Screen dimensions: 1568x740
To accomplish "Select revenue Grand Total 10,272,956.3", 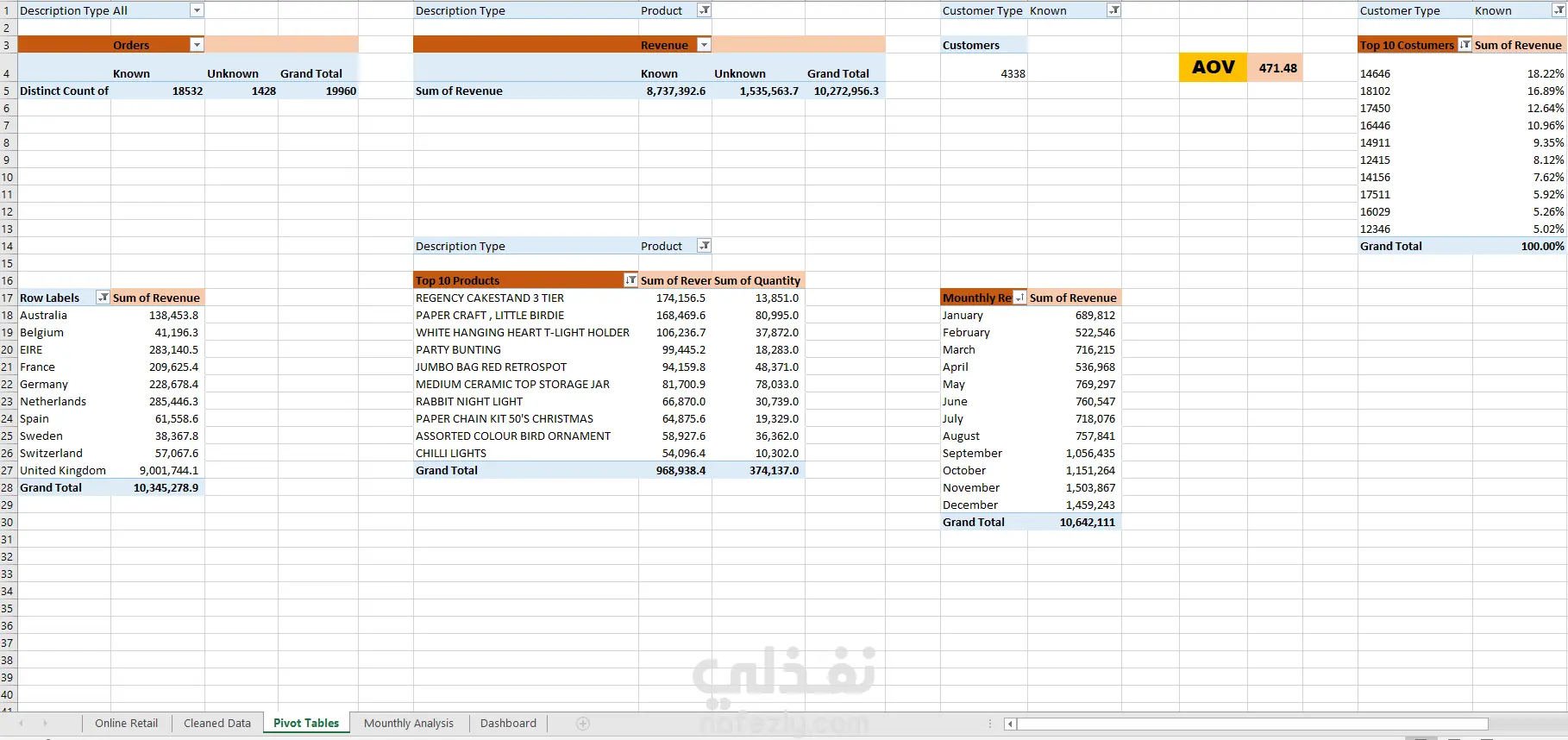I will [x=845, y=91].
